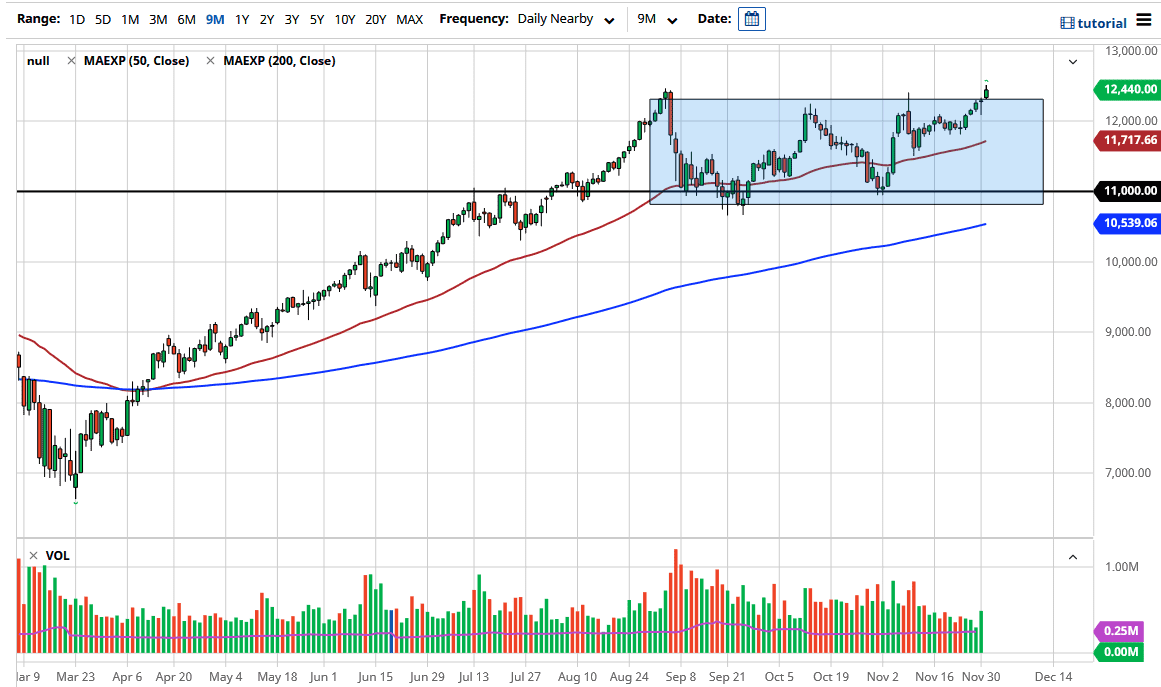The width and height of the screenshot is (1161, 687).
Task: Remove the VOL indicator from the chart
Action: click(x=31, y=555)
